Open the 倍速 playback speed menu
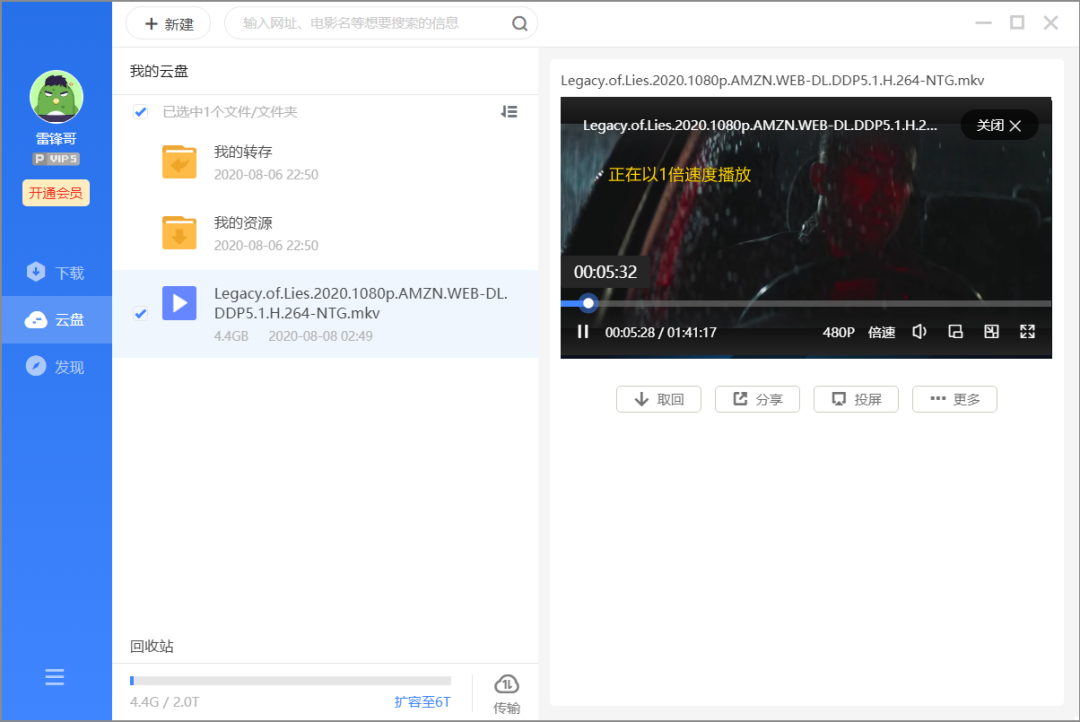 coord(881,332)
